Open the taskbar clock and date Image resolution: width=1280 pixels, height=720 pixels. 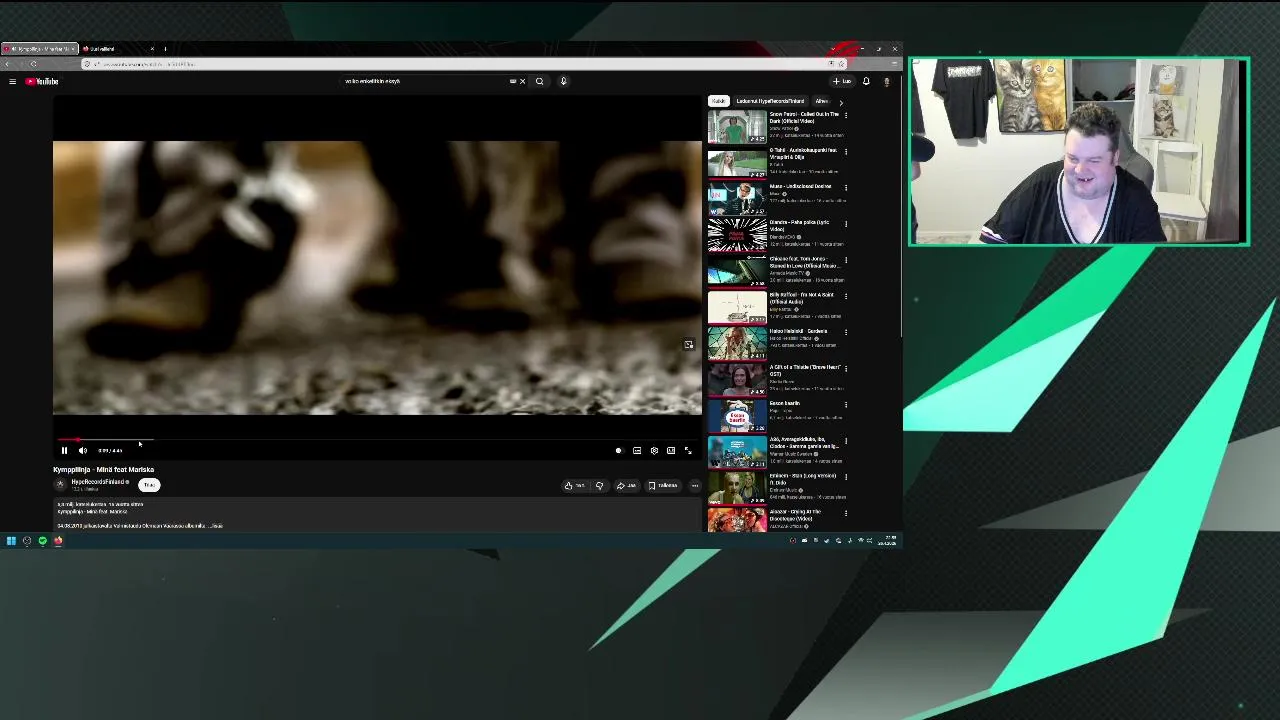887,541
